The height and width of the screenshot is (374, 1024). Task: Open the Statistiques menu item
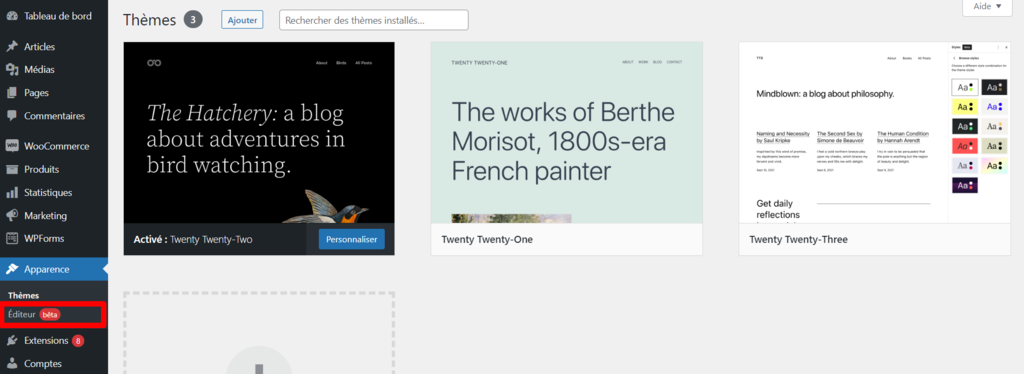(54, 193)
